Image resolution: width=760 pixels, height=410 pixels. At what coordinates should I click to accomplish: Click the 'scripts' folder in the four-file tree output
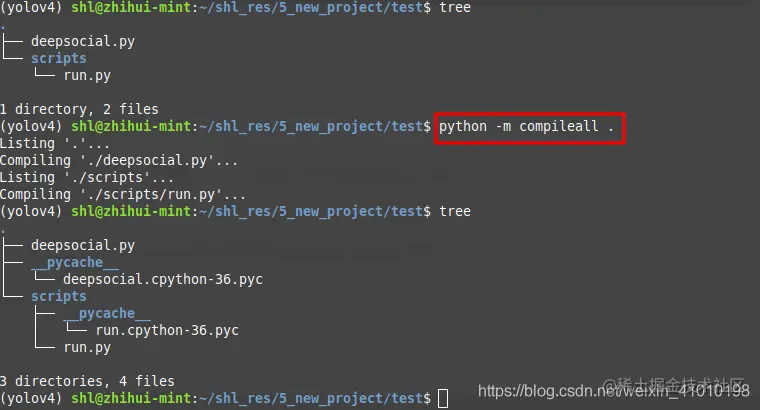[x=59, y=297]
